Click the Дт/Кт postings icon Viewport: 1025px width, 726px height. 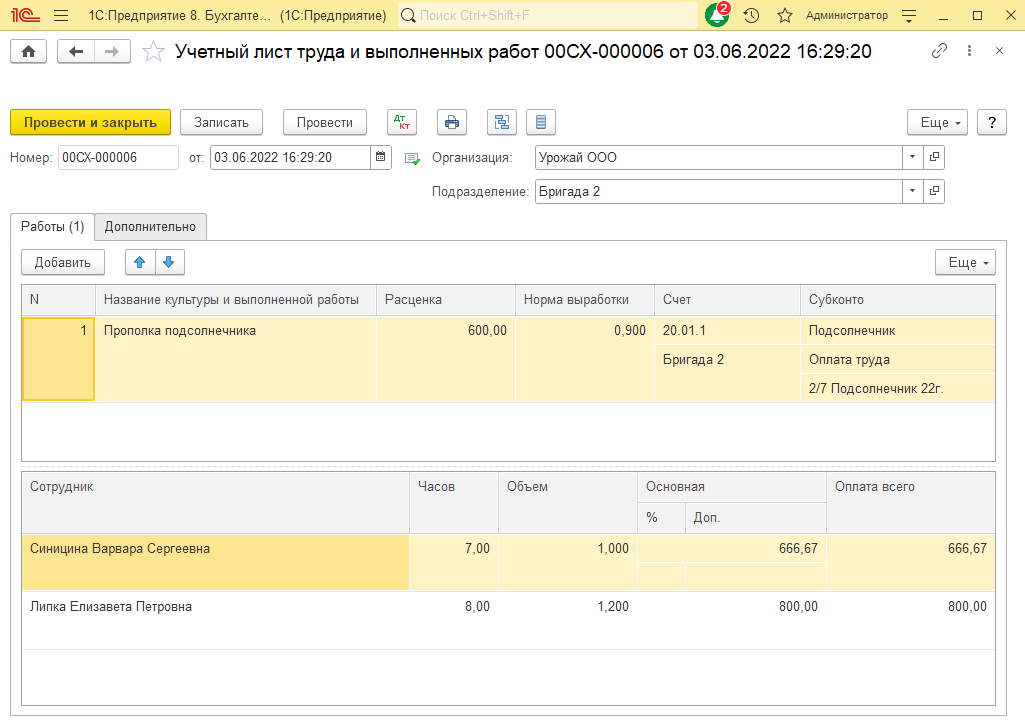coord(402,122)
